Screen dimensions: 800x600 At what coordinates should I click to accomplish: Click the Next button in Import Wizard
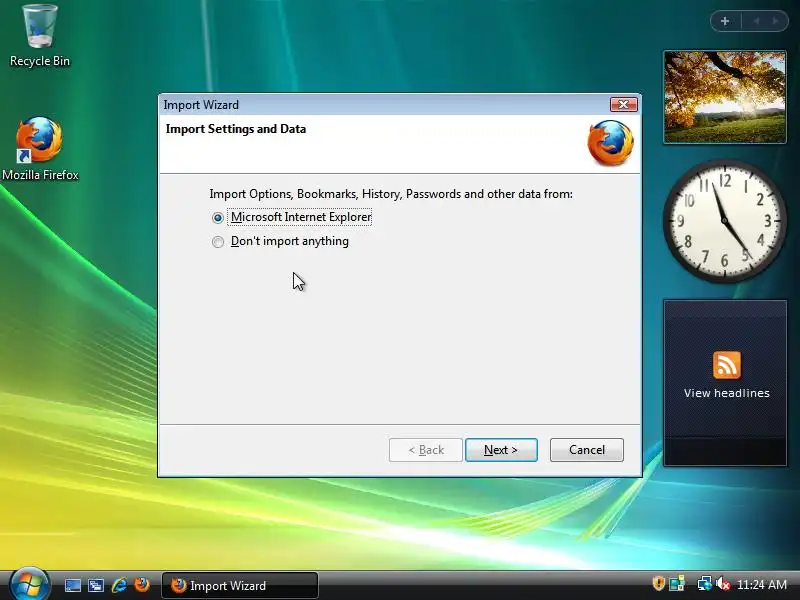pos(501,450)
